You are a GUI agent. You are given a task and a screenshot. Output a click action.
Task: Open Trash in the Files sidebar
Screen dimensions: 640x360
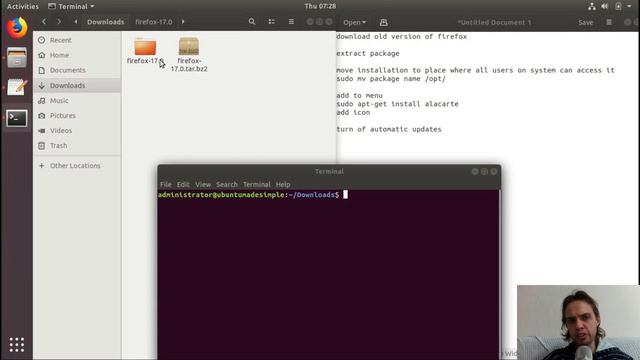(x=77, y=146)
